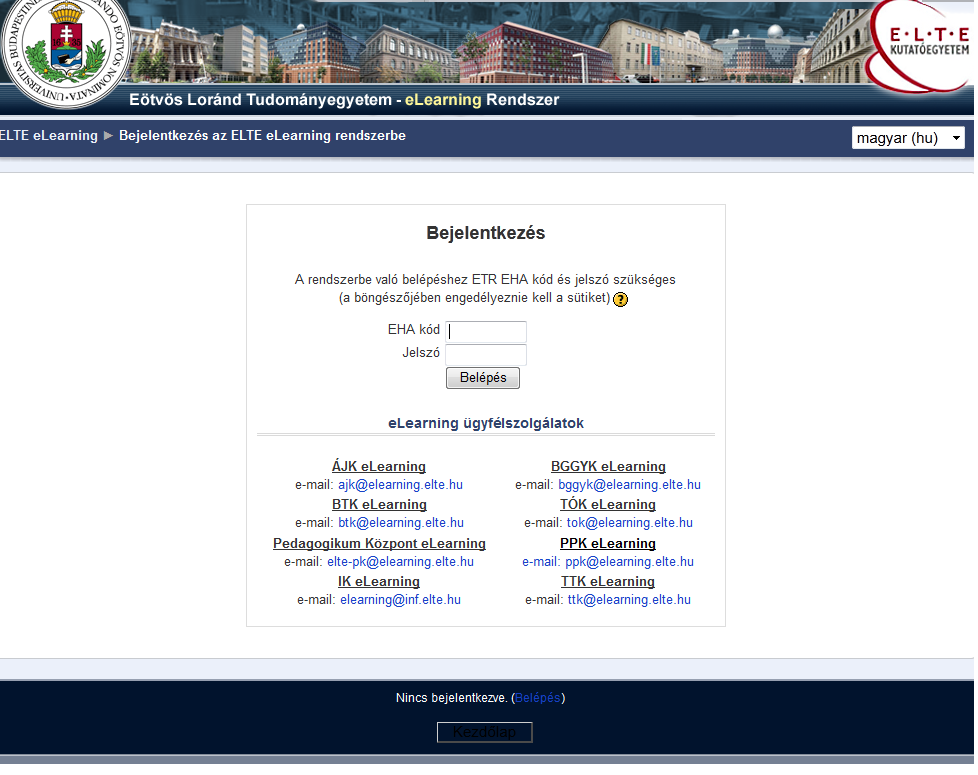The width and height of the screenshot is (978, 775).
Task: Click the Bejelentkezés az ELTE eLearning rendszerbe breadcrumb
Action: 262,135
